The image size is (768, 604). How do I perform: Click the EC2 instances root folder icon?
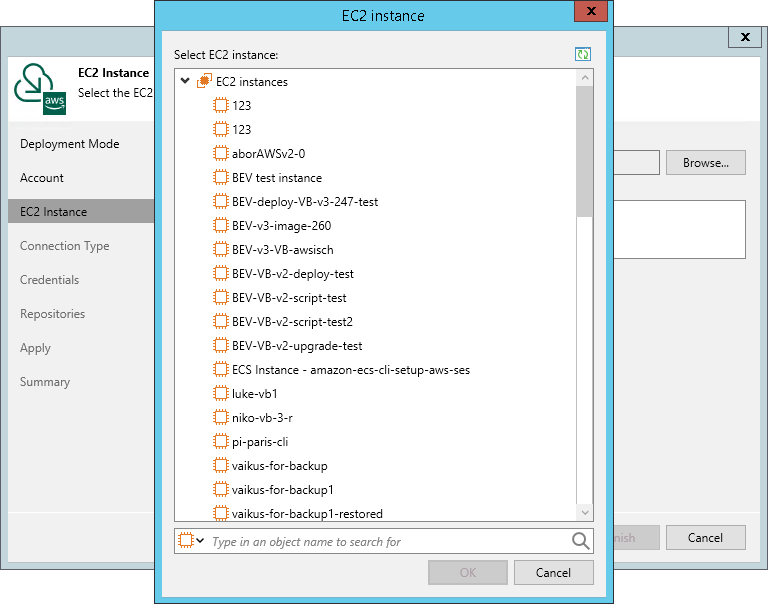coord(204,81)
